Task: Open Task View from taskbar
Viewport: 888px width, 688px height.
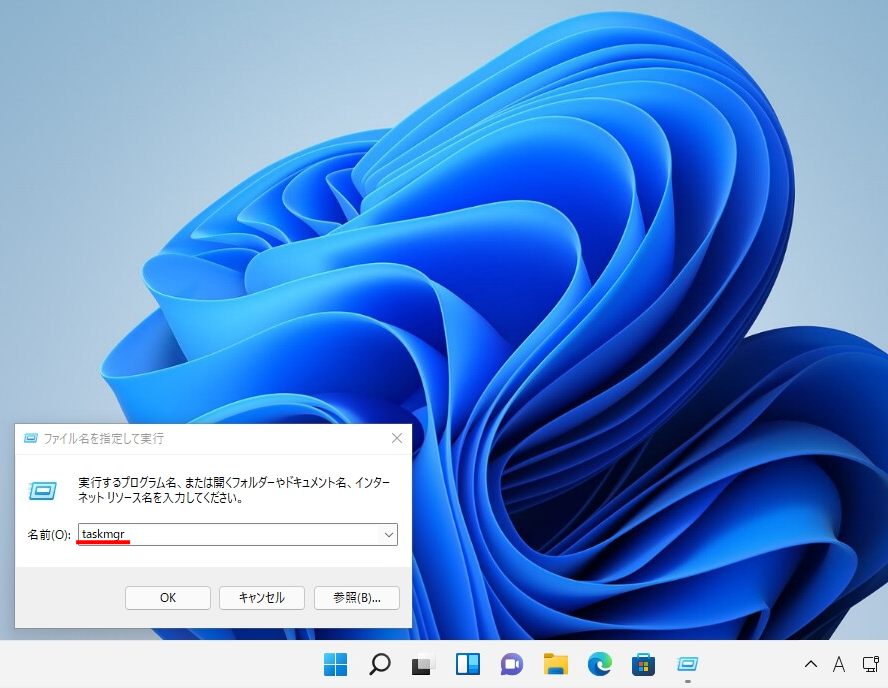Action: pos(424,664)
